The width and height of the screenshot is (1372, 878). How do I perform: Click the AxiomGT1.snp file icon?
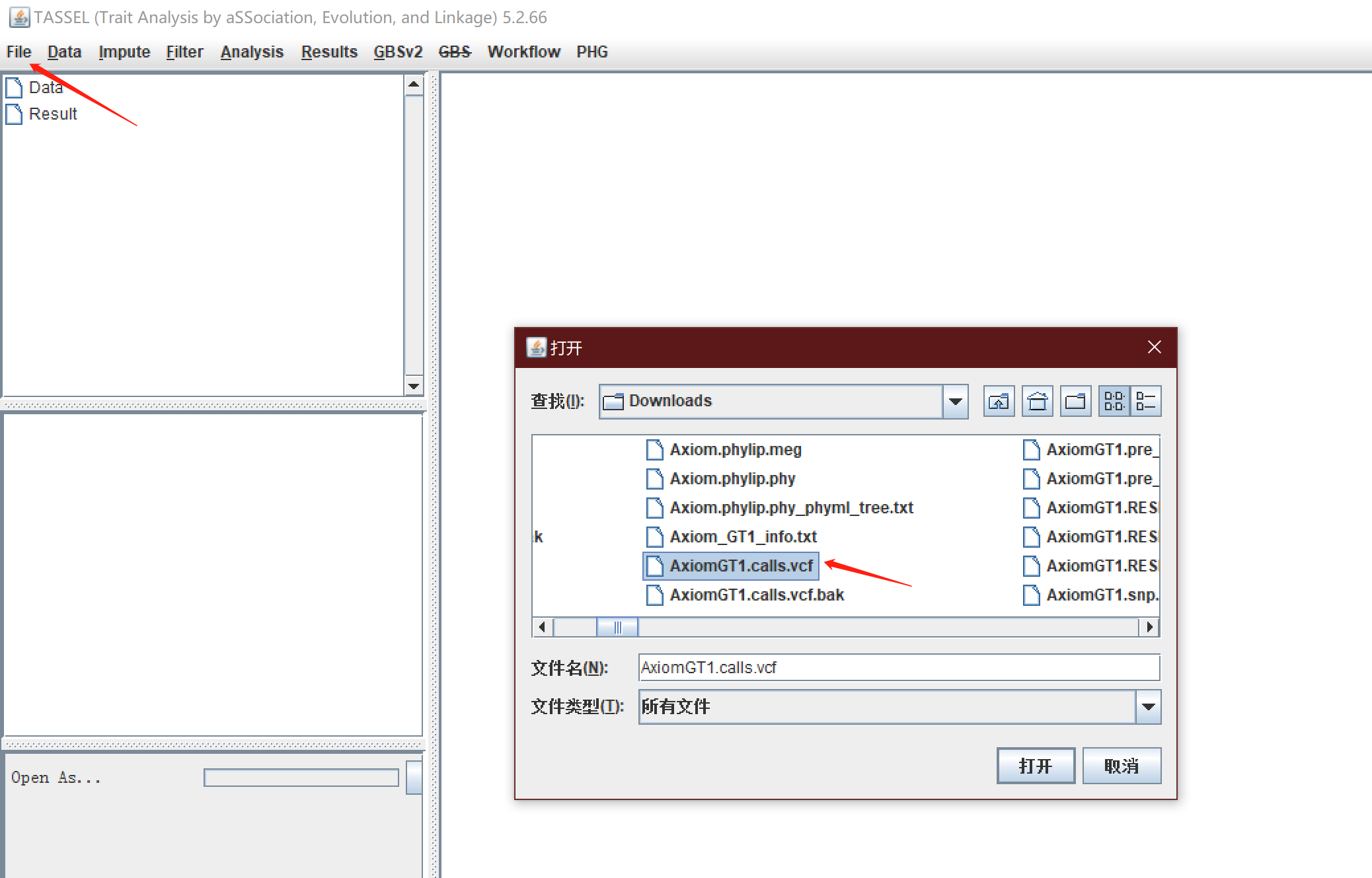click(x=1031, y=595)
